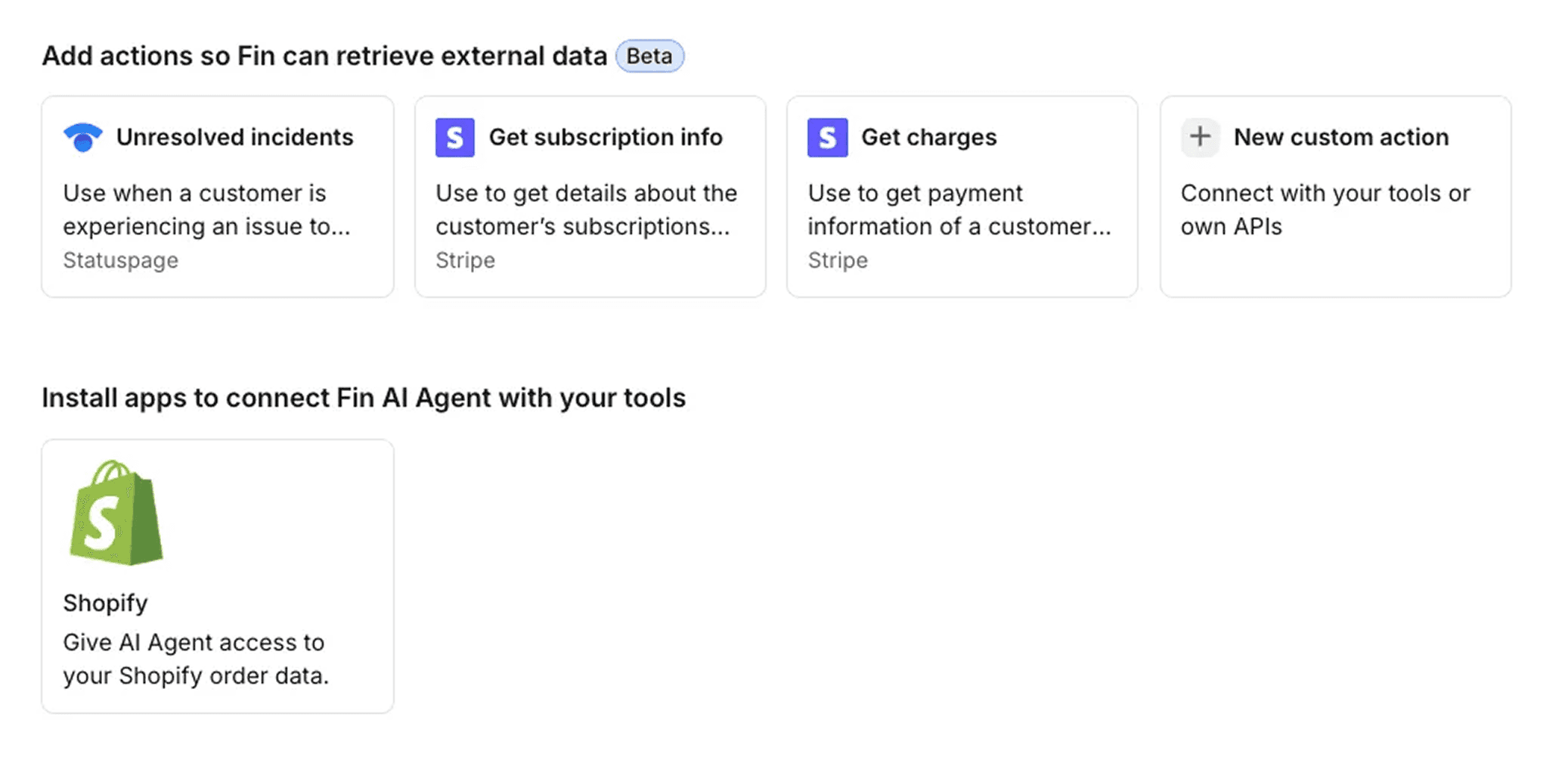The image size is (1568, 773).
Task: Open the Unresolved incidents action title
Action: pos(234,138)
